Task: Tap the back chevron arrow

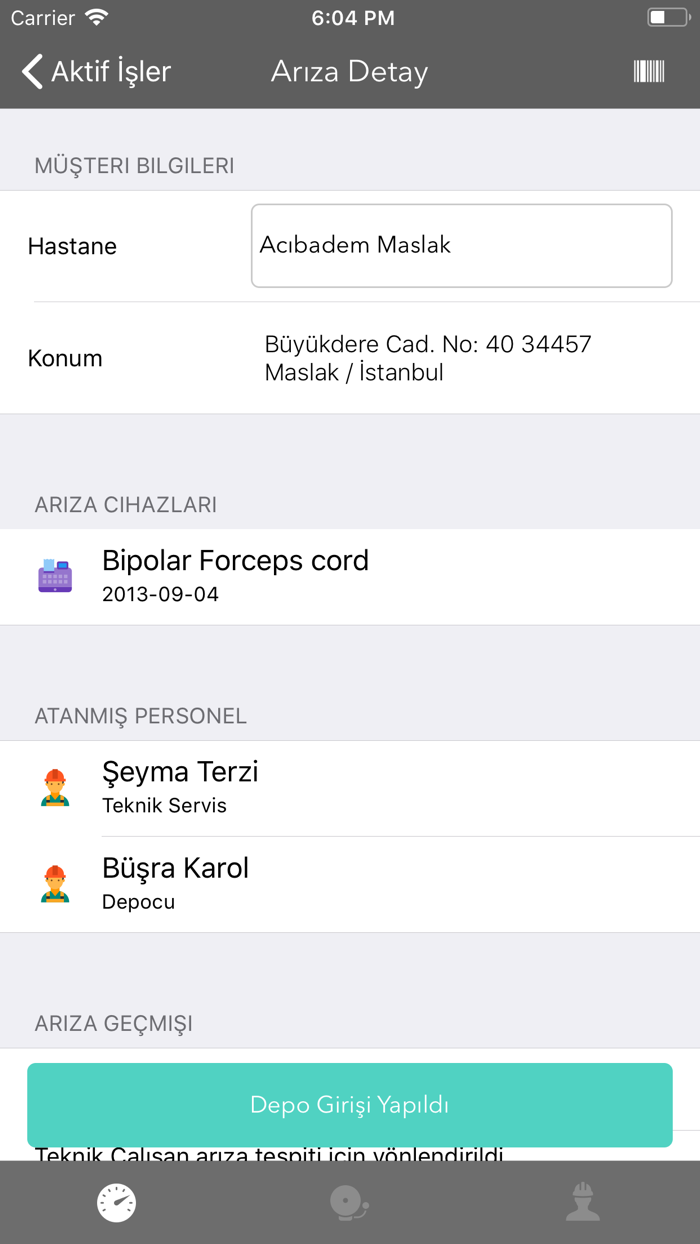Action: point(31,71)
